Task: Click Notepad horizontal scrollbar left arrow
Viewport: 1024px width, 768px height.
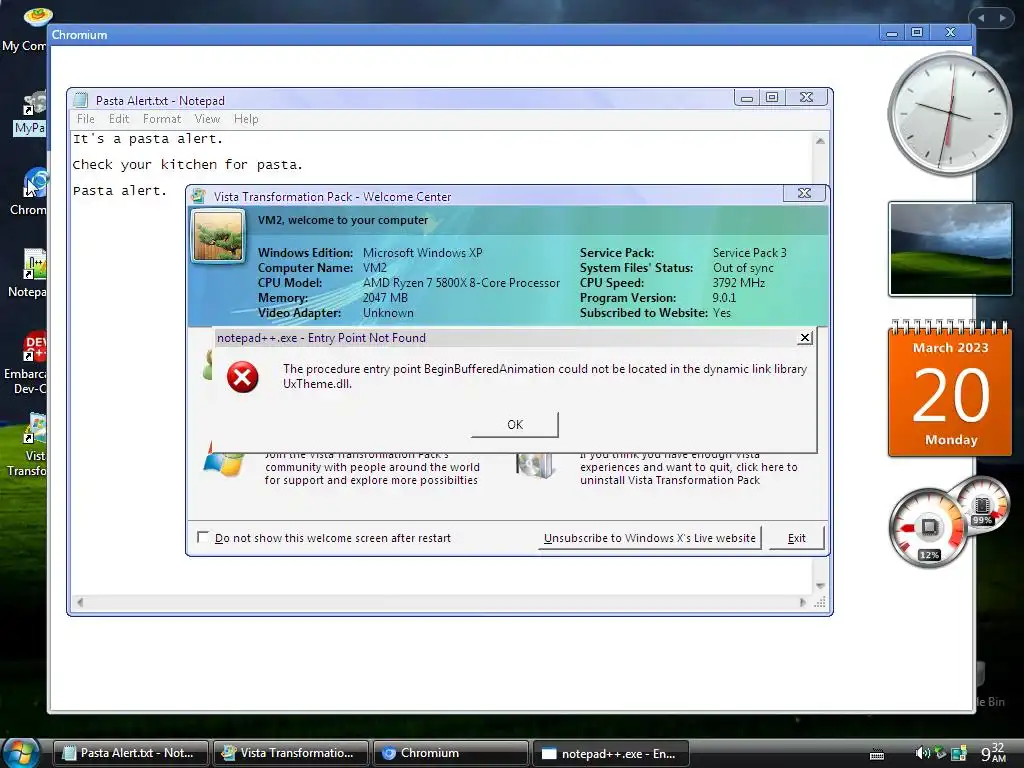Action: (80, 602)
